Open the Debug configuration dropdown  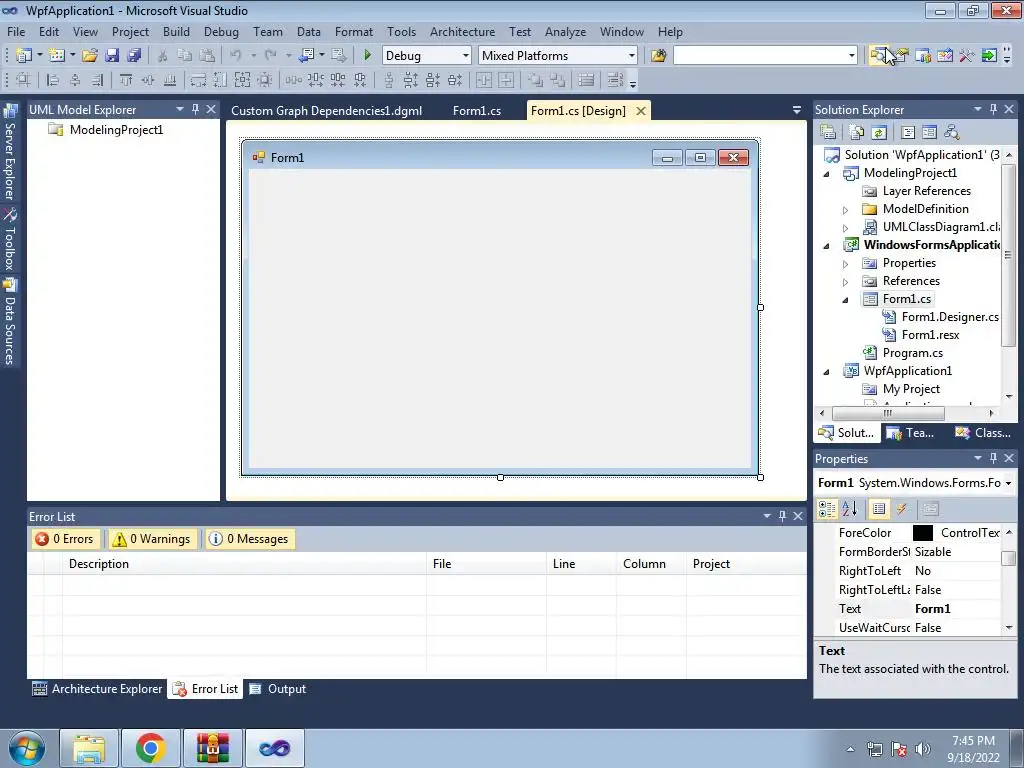(x=466, y=56)
